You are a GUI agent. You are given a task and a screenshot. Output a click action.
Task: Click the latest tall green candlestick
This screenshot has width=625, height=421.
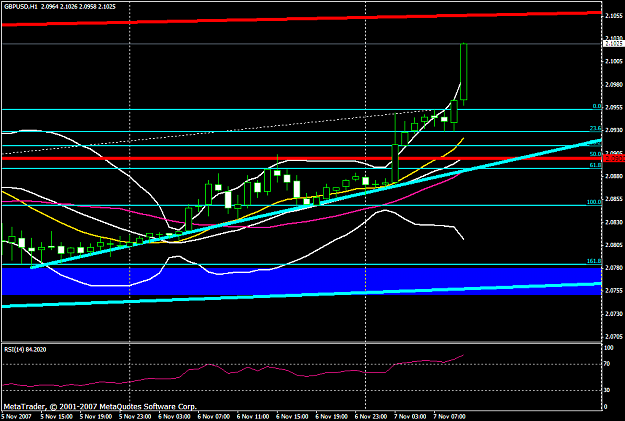point(464,71)
